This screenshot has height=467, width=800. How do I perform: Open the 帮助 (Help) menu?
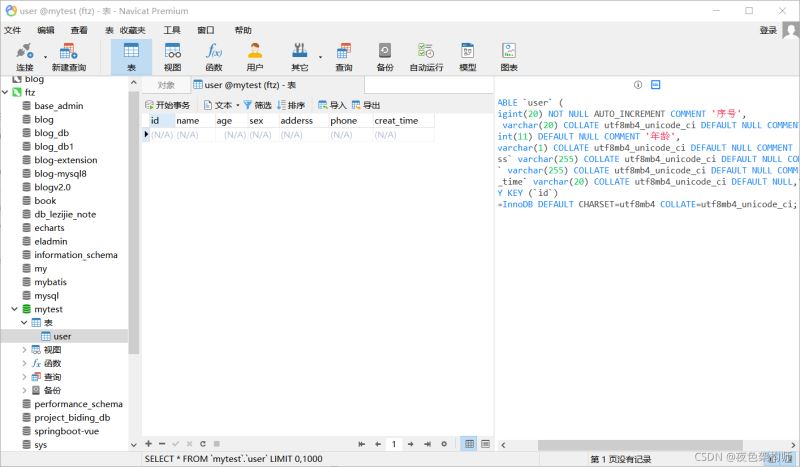[x=243, y=30]
